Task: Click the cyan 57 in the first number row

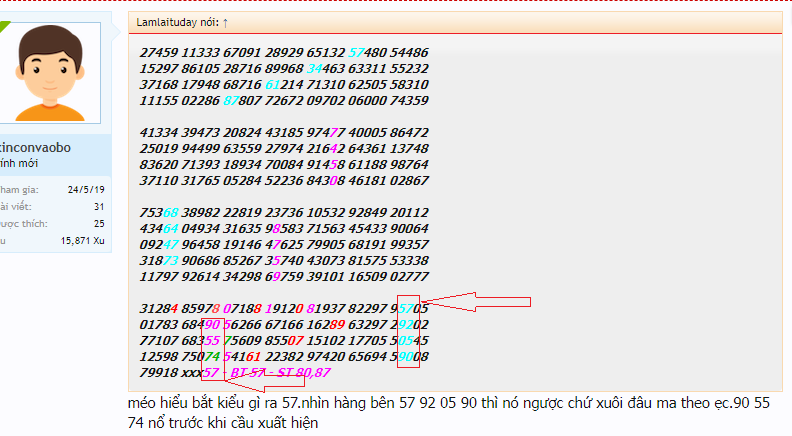Action: pos(355,52)
